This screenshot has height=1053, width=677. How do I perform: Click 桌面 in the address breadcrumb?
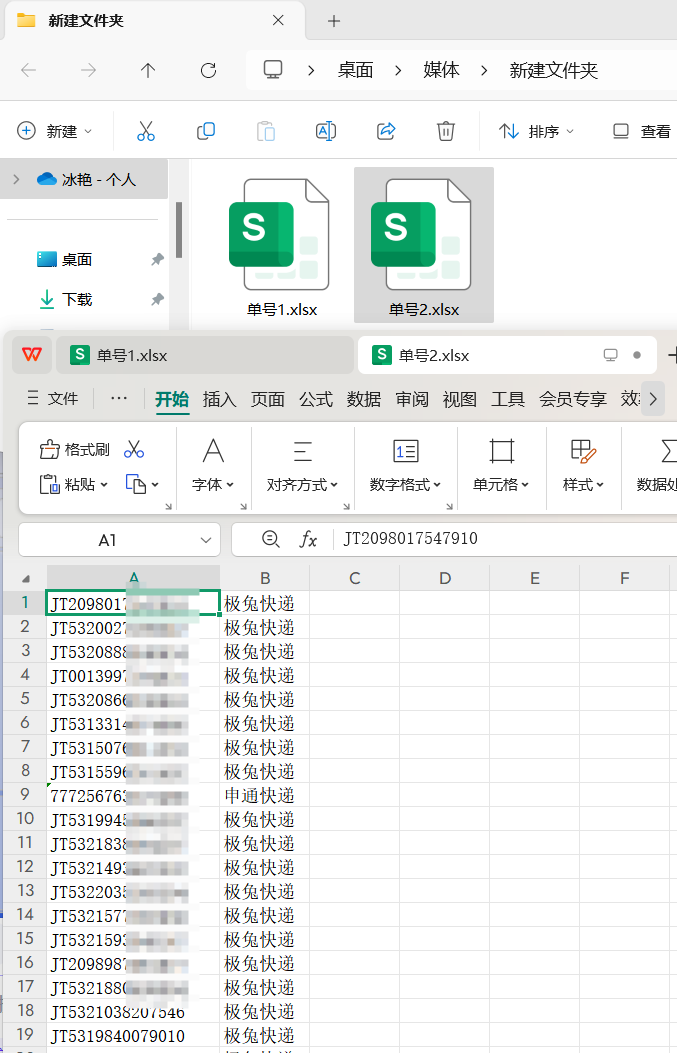pyautogui.click(x=355, y=70)
